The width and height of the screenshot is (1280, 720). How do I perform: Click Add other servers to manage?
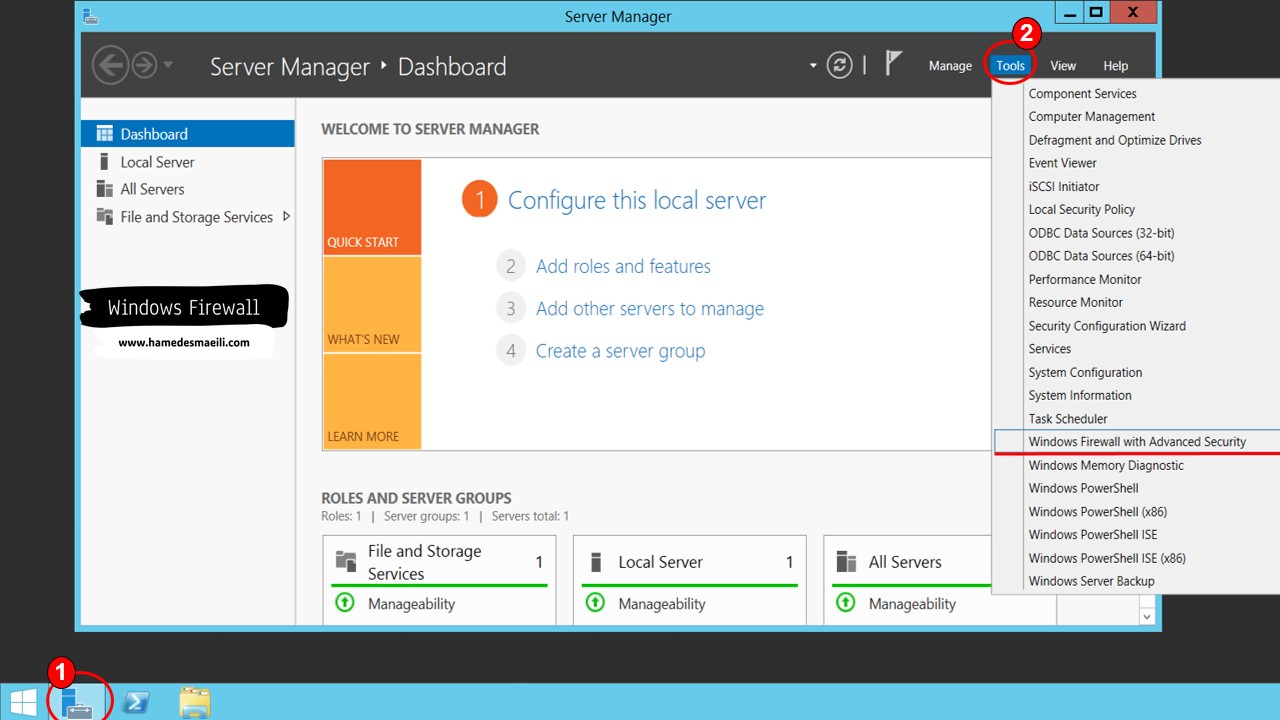[650, 309]
